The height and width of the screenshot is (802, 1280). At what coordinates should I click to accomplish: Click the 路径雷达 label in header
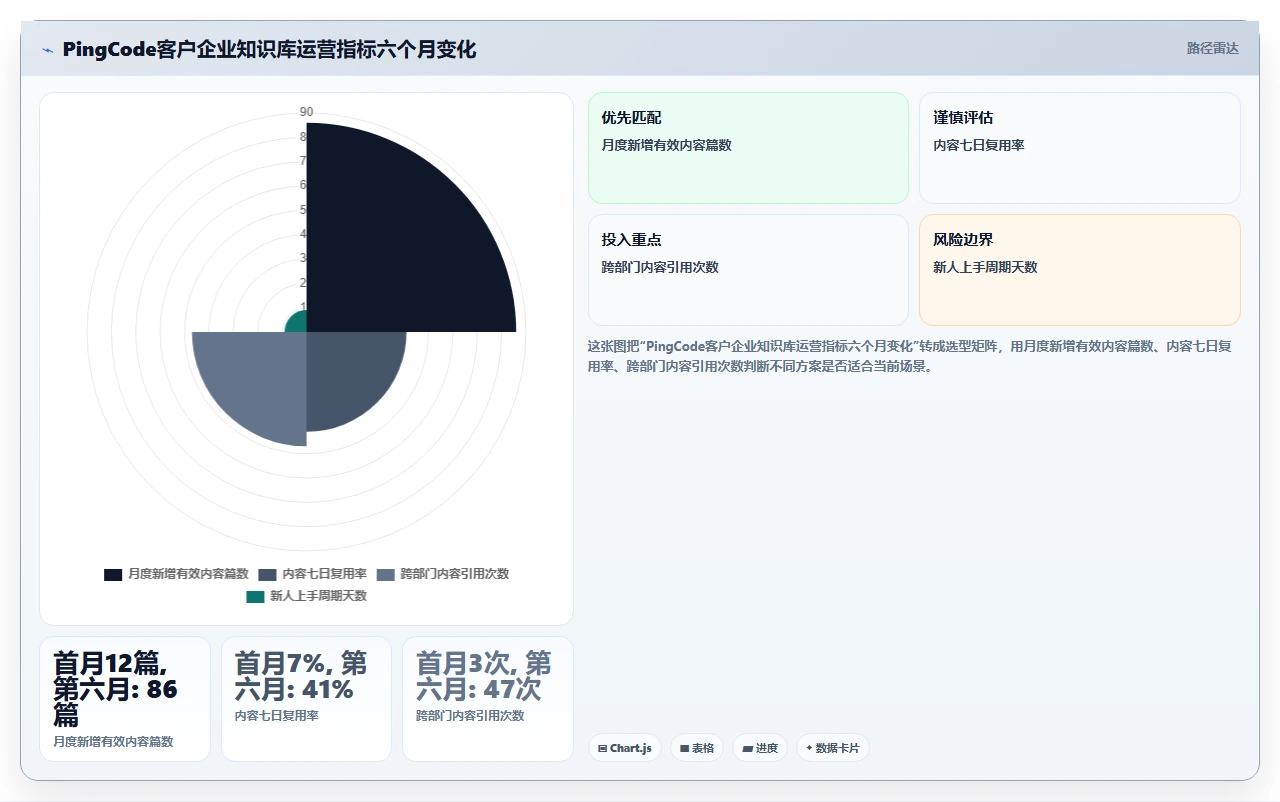click(x=1212, y=48)
